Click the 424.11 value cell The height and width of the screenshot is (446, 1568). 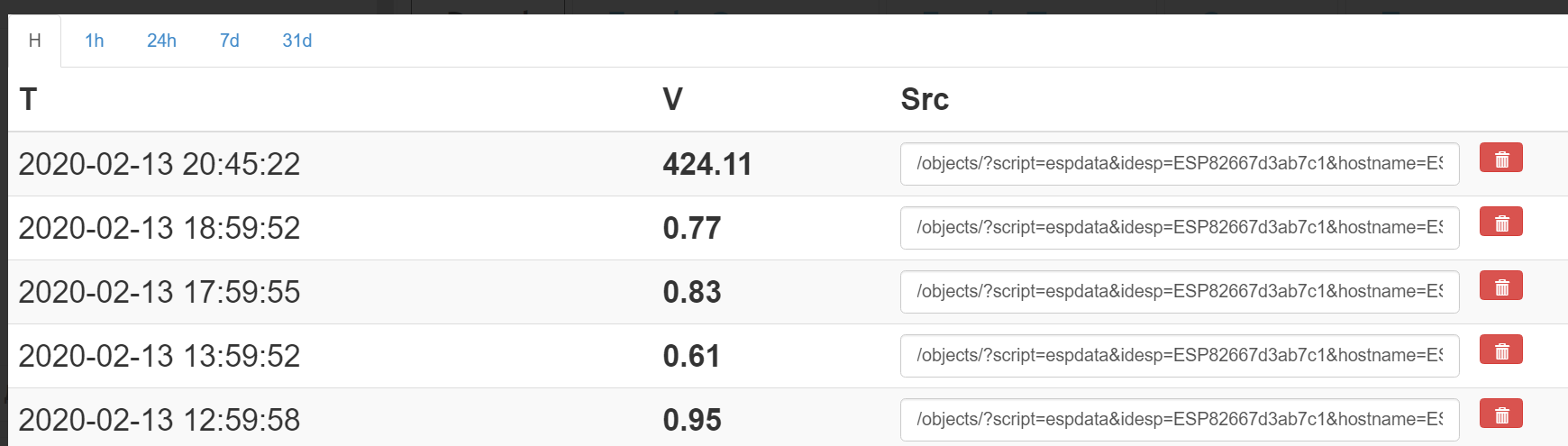[x=707, y=164]
